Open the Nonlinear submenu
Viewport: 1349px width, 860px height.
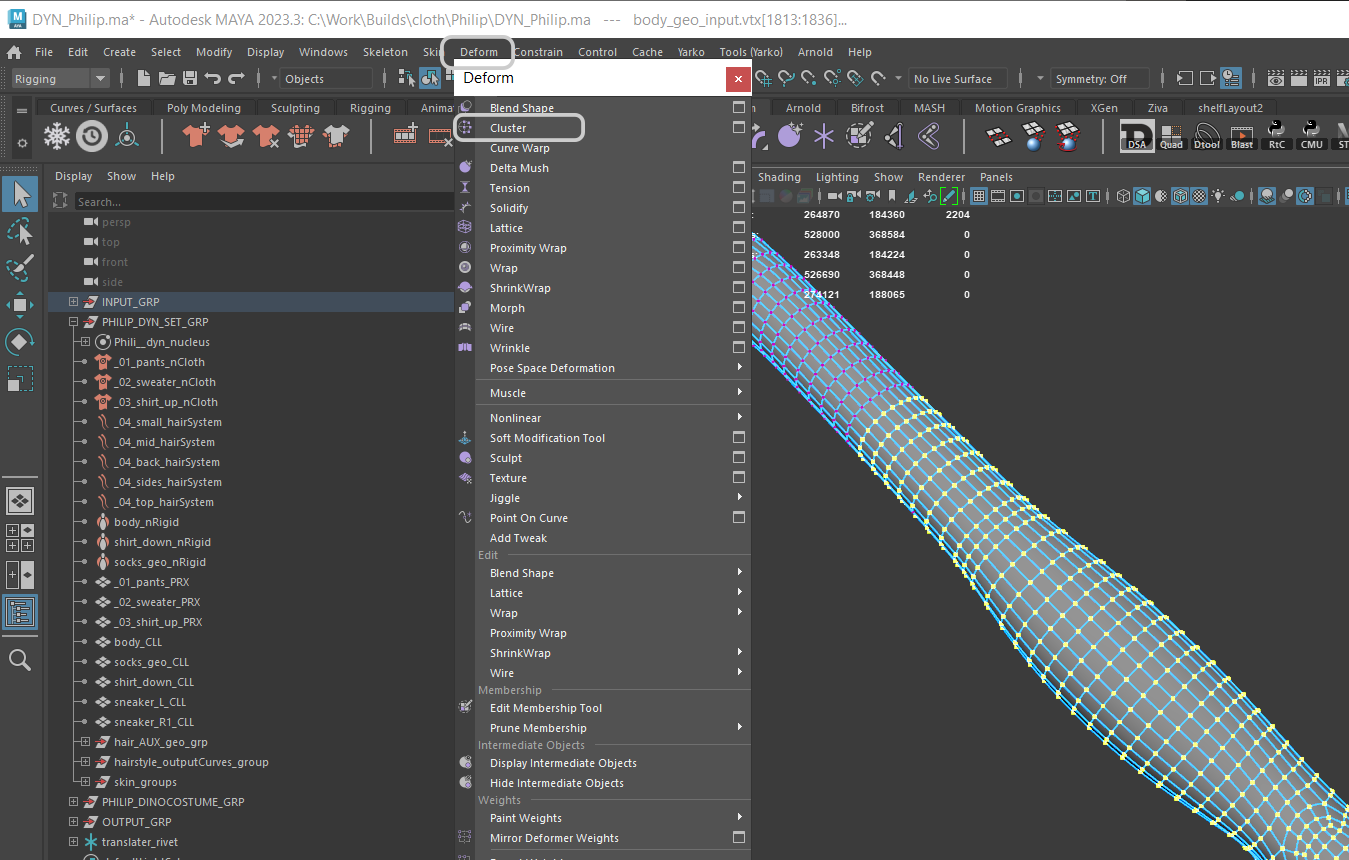(x=613, y=418)
